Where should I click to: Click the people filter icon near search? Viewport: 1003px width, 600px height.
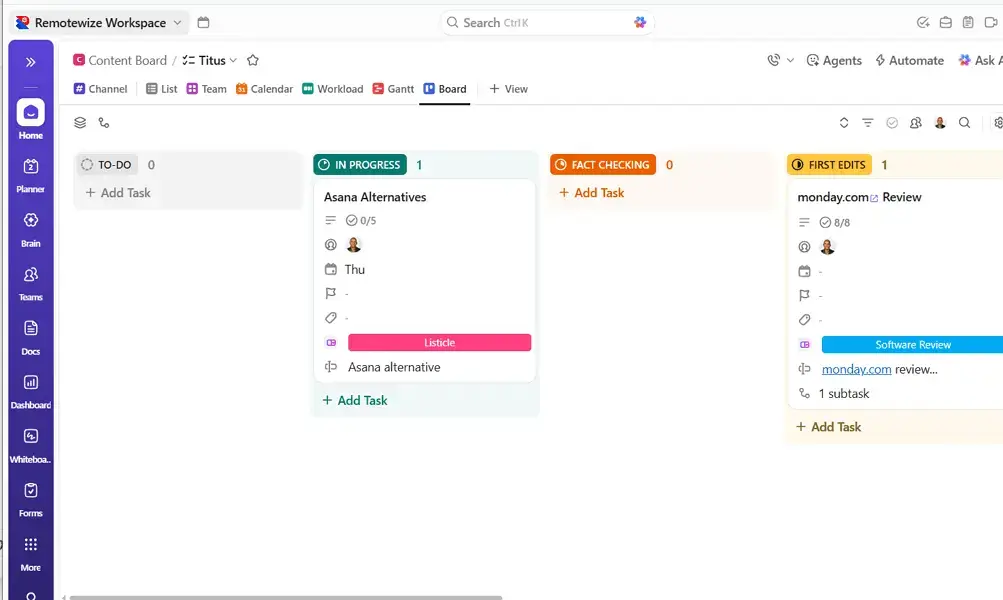click(915, 122)
